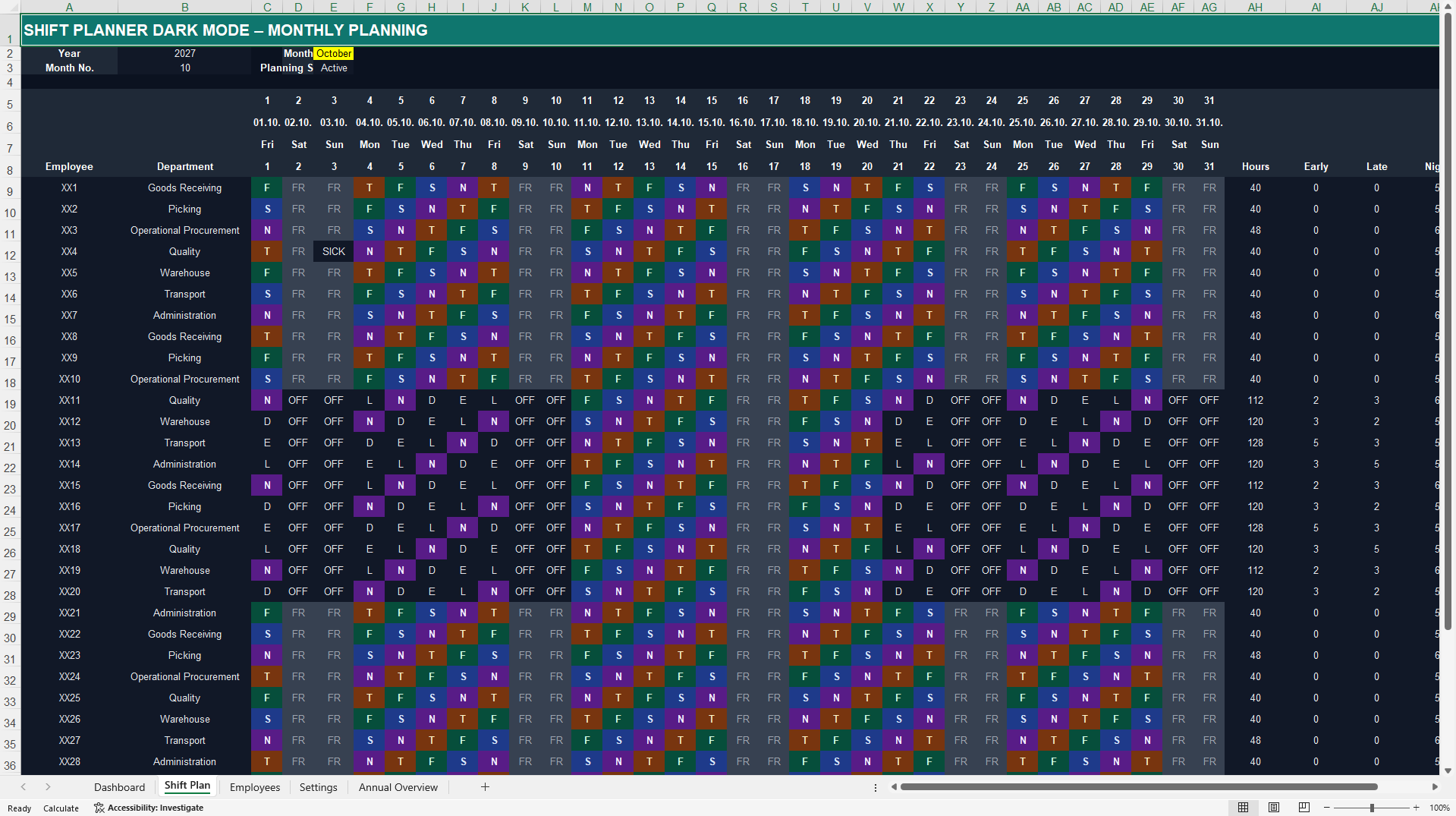Click the 100% zoom level

pyautogui.click(x=1439, y=808)
